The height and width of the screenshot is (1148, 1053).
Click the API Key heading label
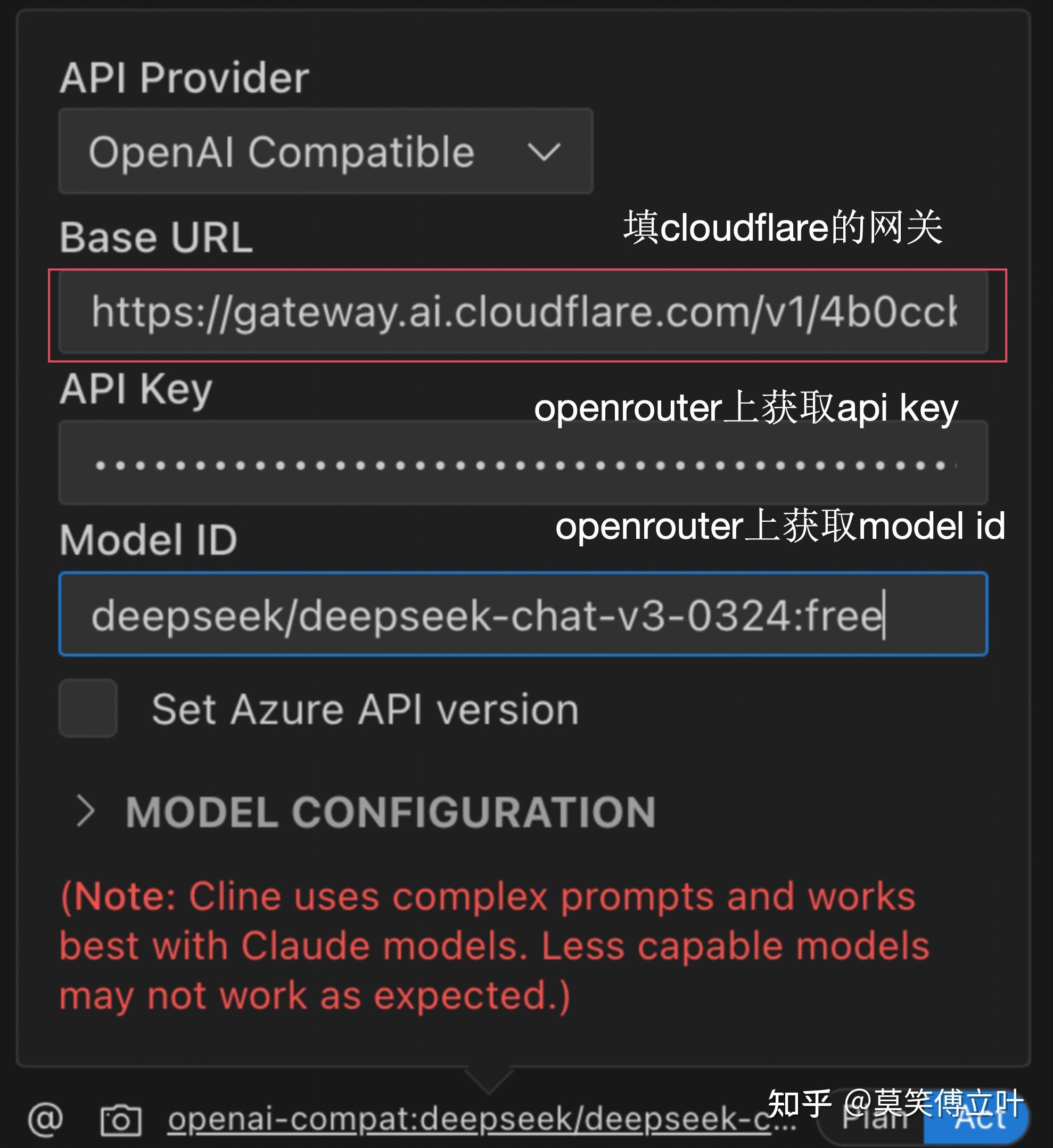(x=136, y=389)
